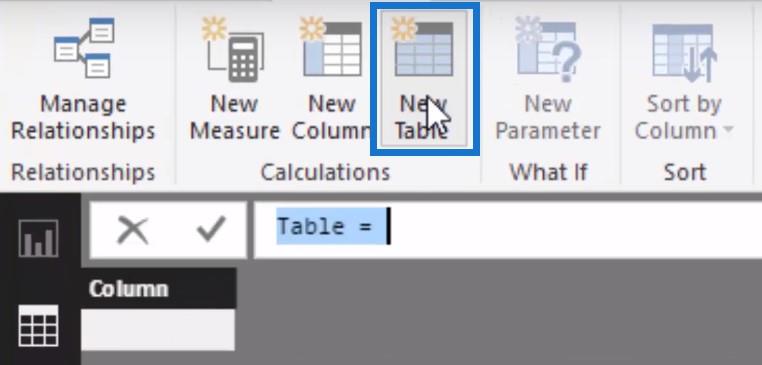The width and height of the screenshot is (762, 365).
Task: Click the New Measure calculator icon
Action: coord(233,49)
